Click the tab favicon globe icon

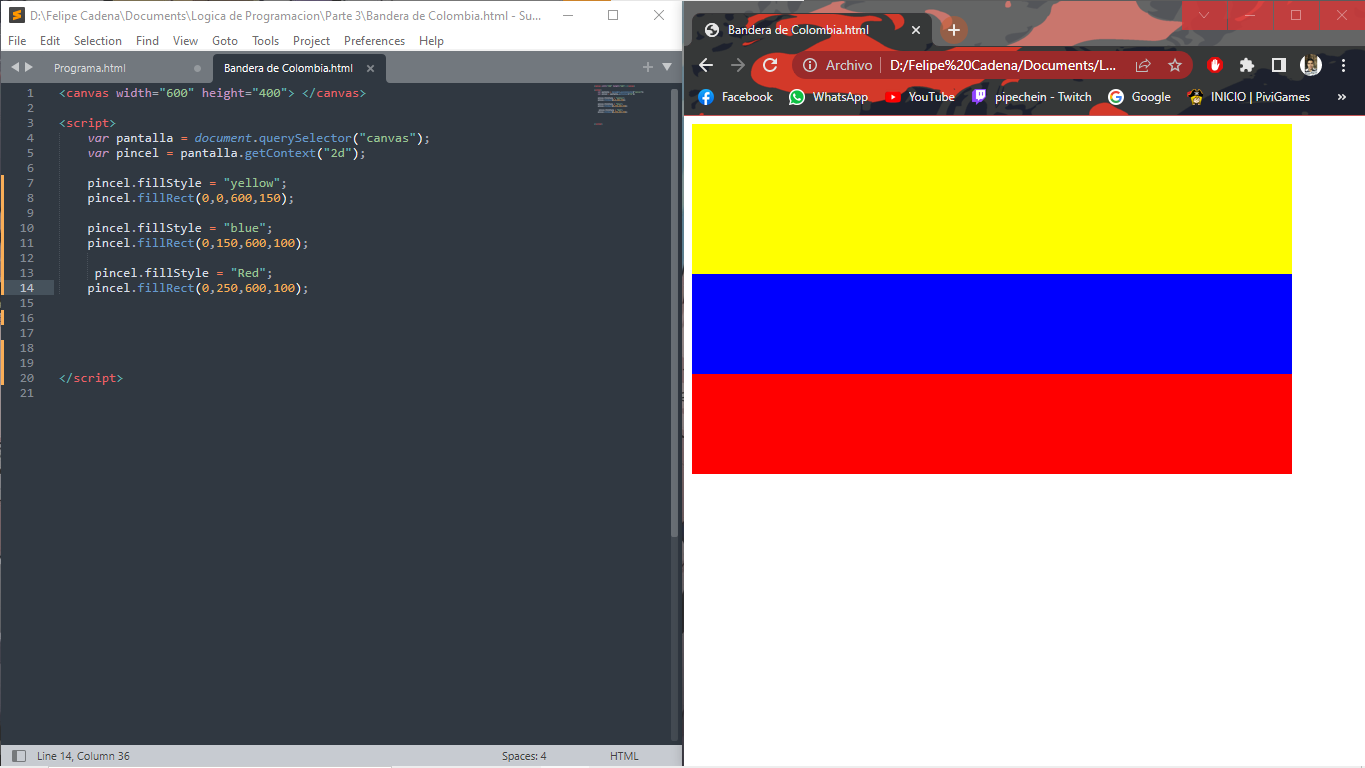712,30
